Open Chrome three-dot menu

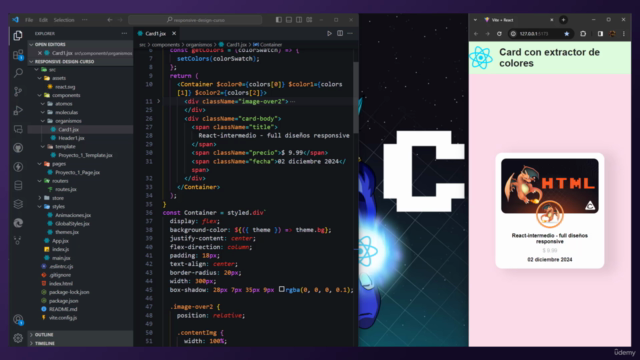click(624, 34)
